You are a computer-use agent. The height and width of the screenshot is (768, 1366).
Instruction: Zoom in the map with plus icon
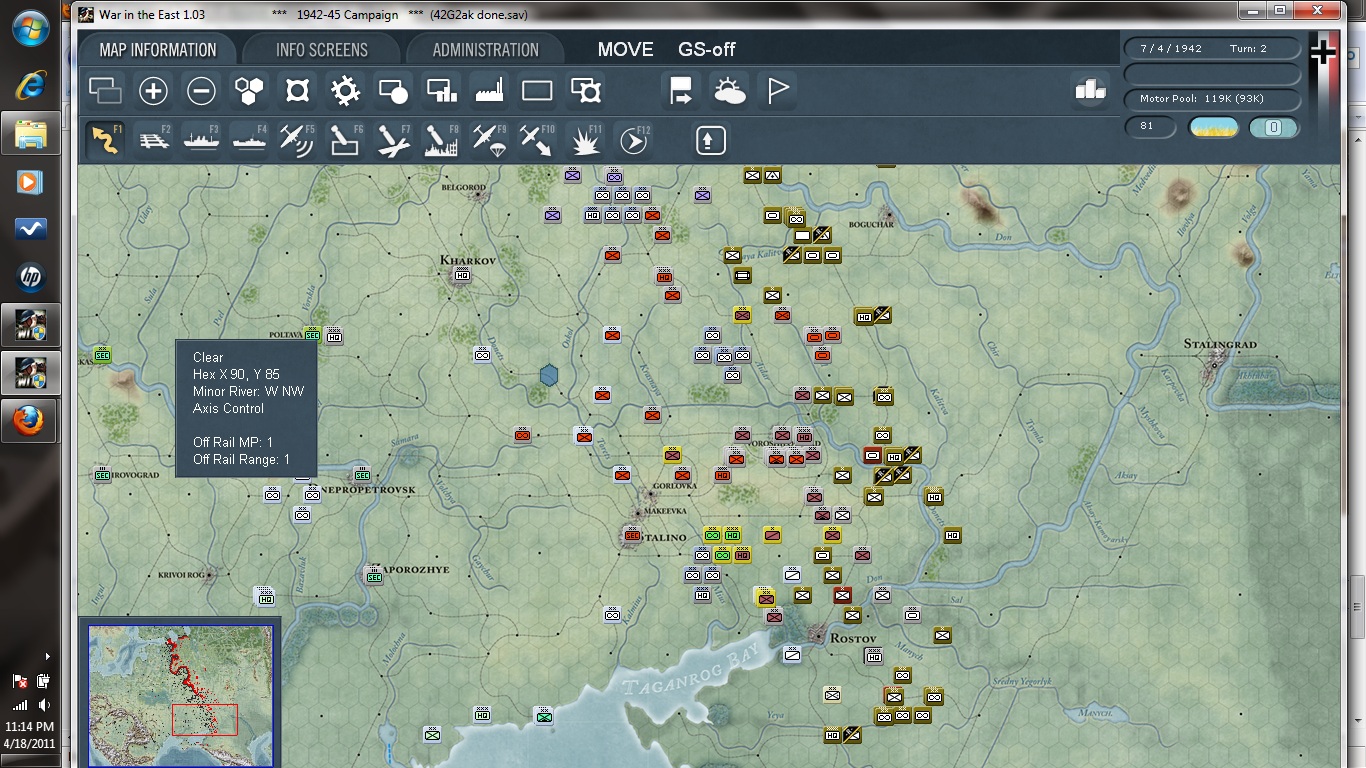coord(153,92)
